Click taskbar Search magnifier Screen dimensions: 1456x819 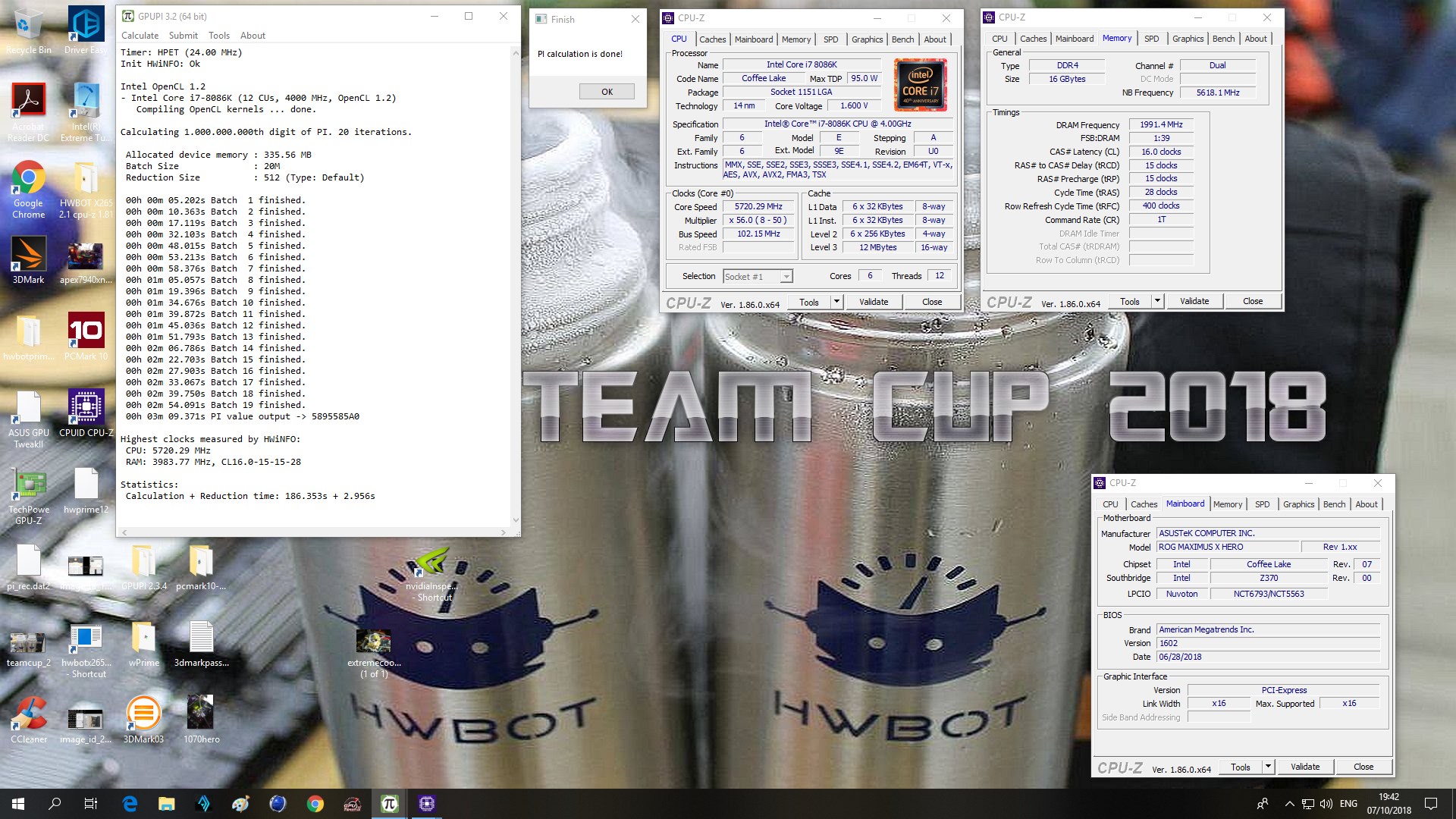55,804
